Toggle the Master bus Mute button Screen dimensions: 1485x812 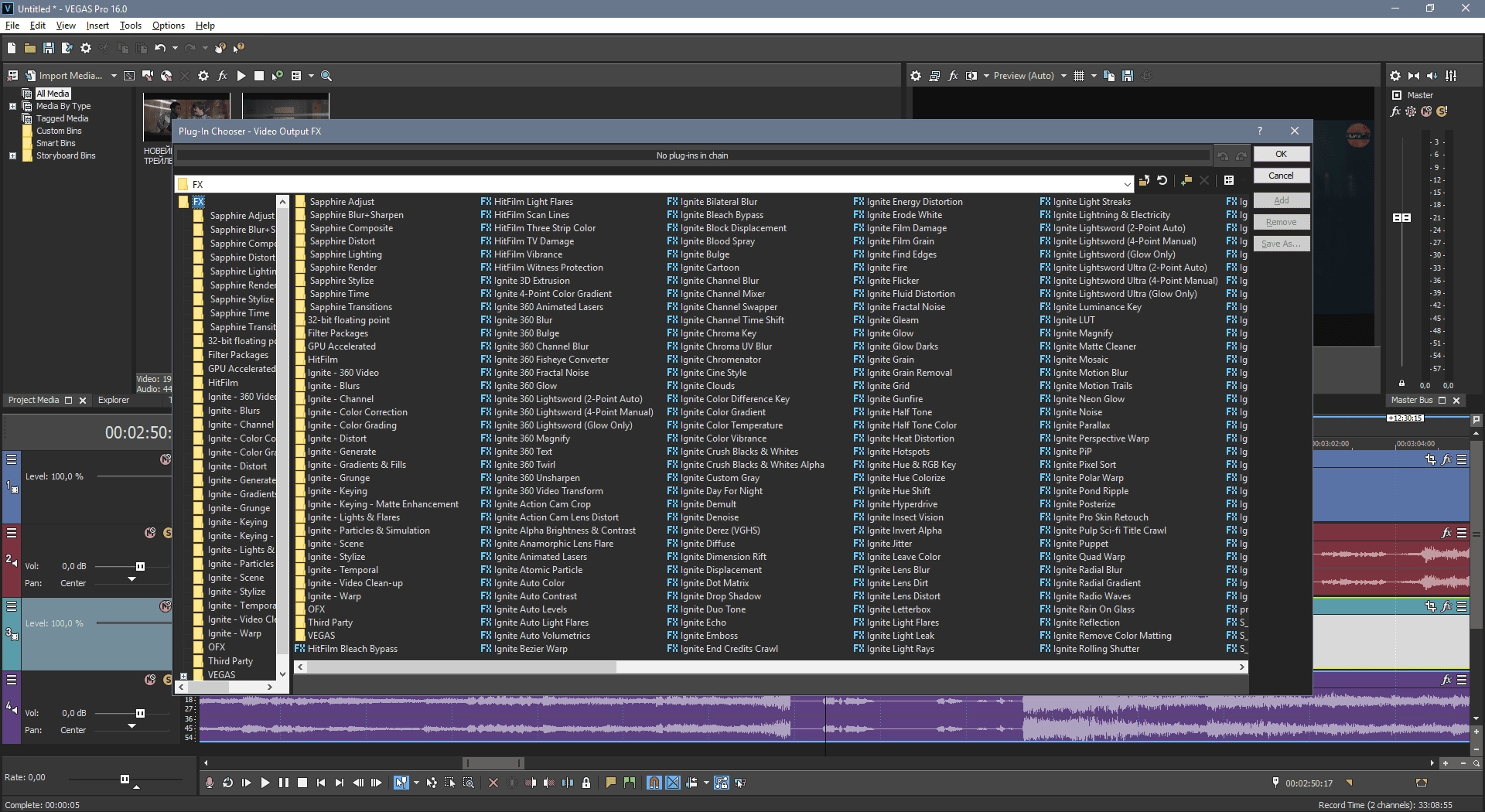click(1426, 111)
